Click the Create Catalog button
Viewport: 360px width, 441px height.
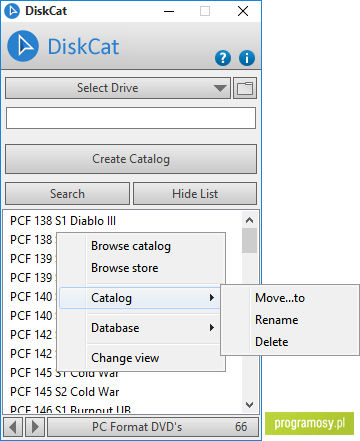pos(131,159)
